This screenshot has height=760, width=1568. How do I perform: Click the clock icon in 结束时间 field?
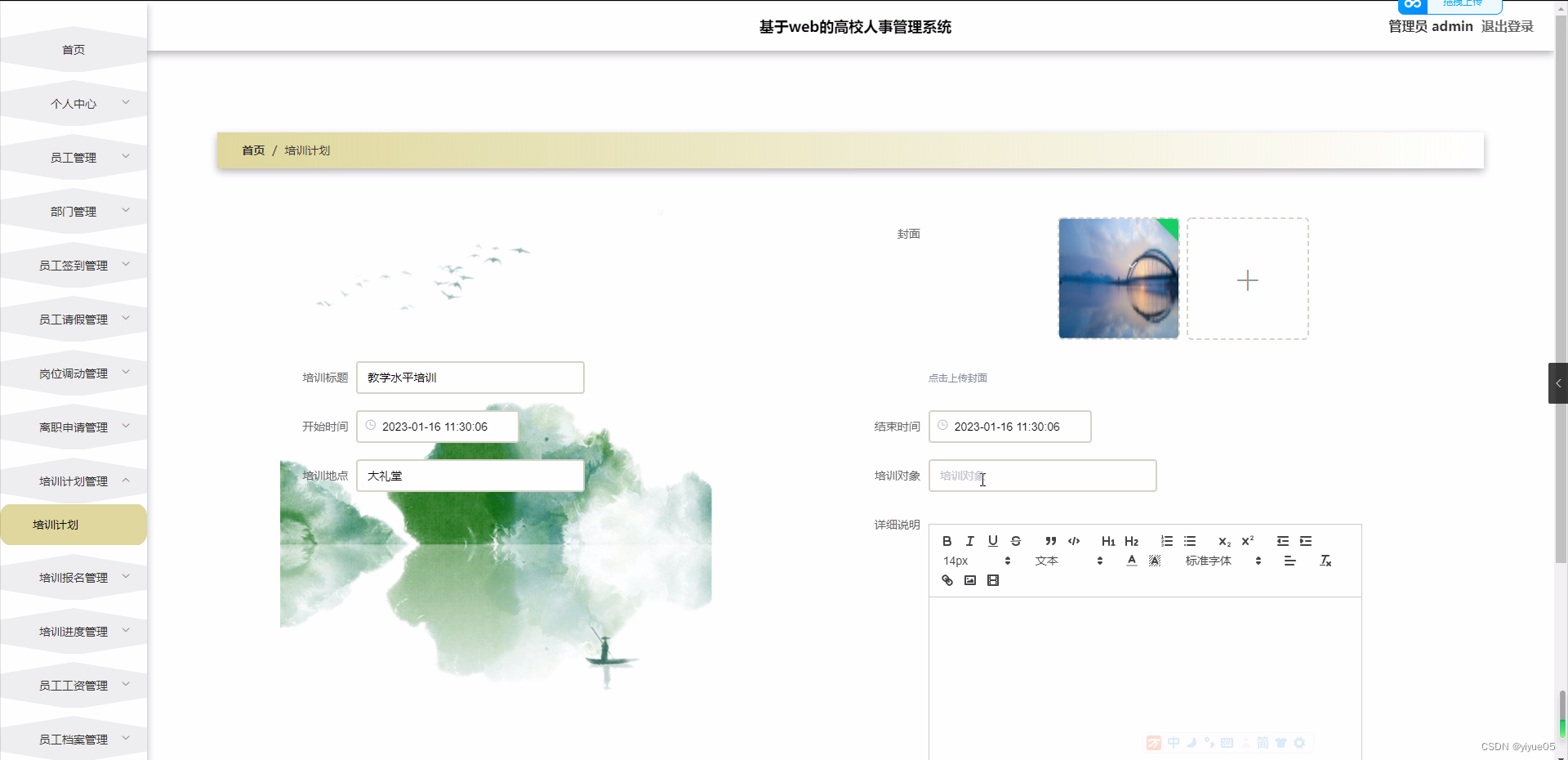[942, 426]
